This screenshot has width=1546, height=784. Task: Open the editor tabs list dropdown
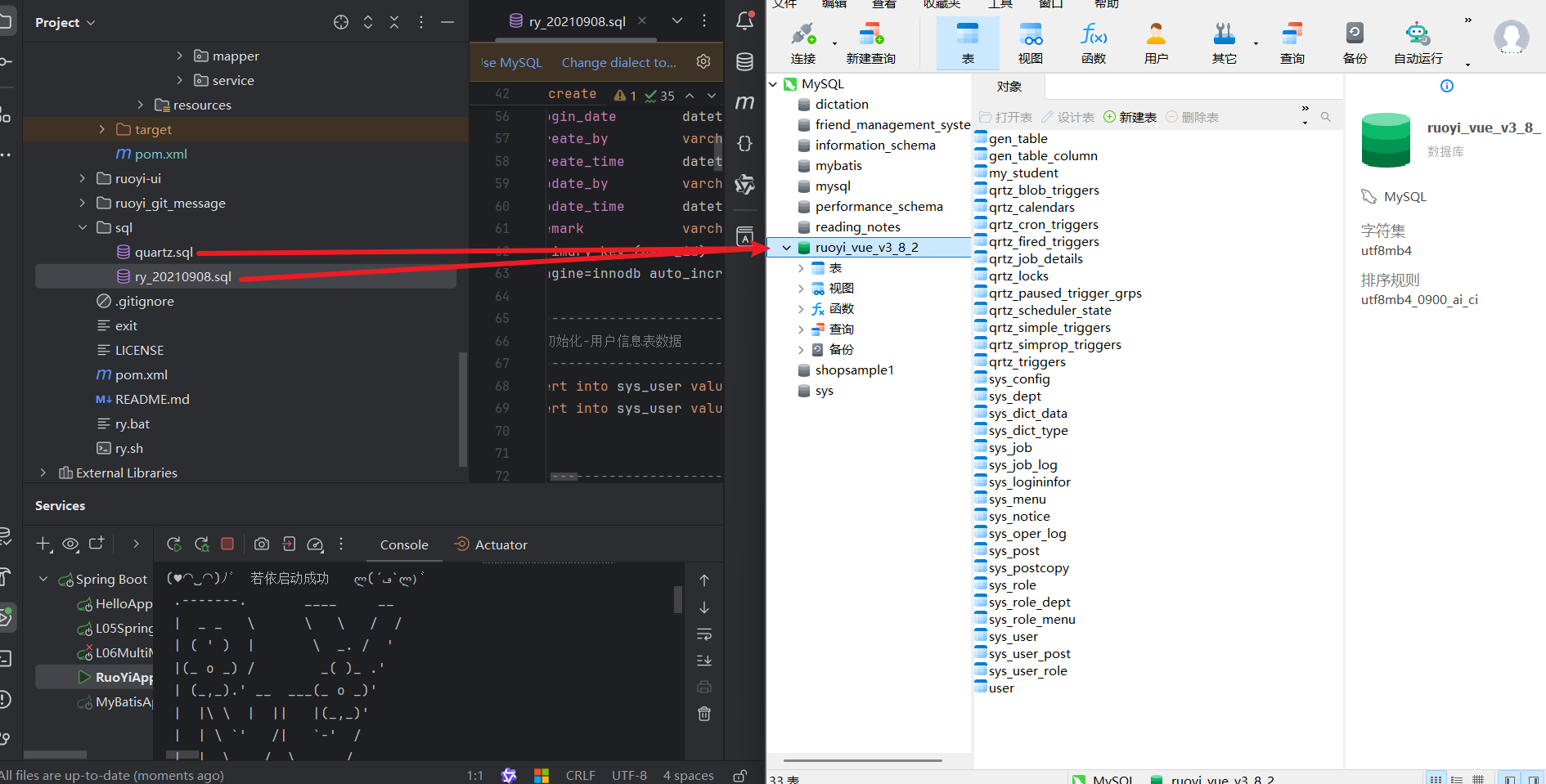point(677,21)
